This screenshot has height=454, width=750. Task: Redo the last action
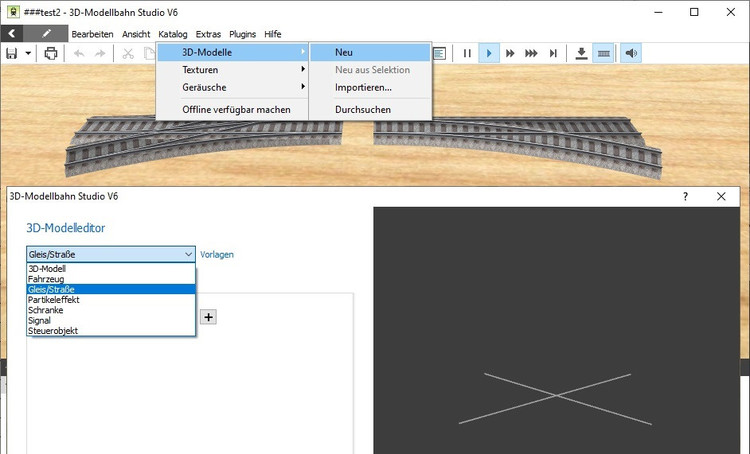pyautogui.click(x=100, y=53)
